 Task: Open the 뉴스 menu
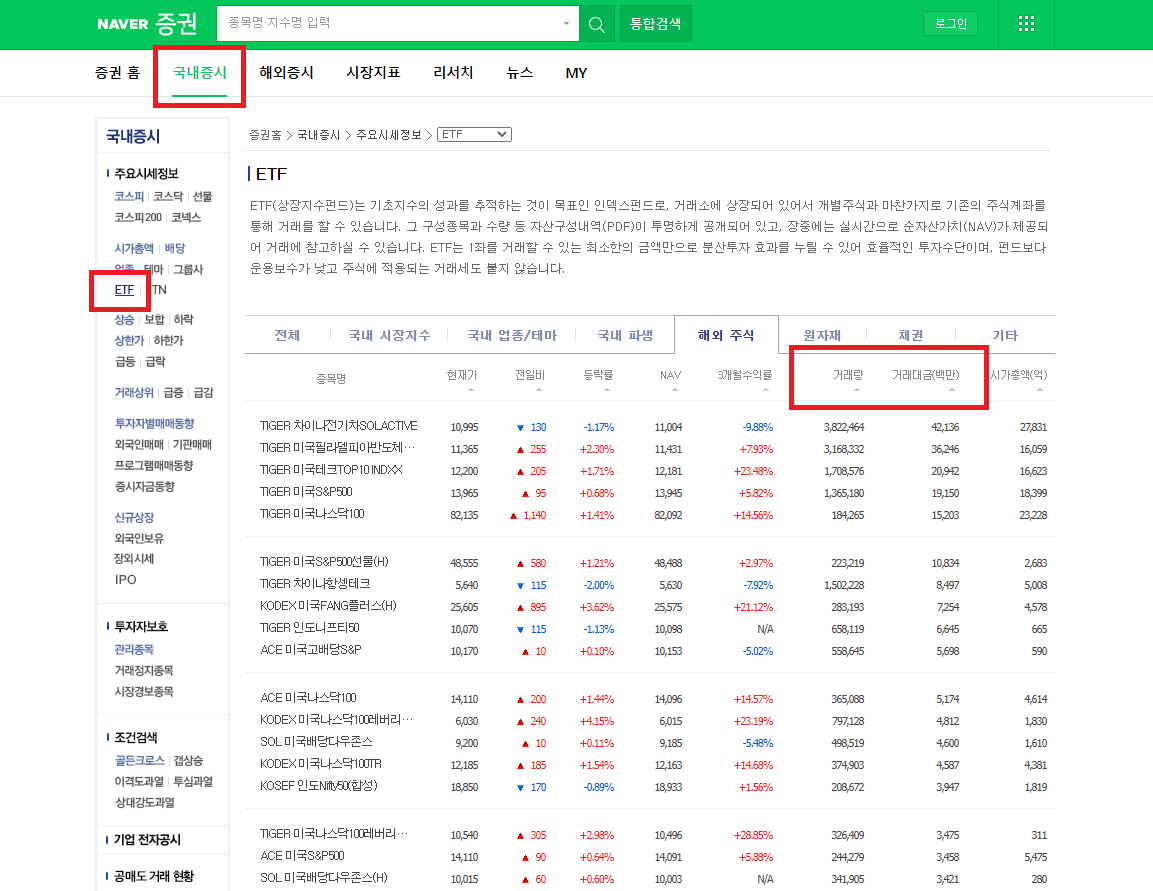coord(519,73)
